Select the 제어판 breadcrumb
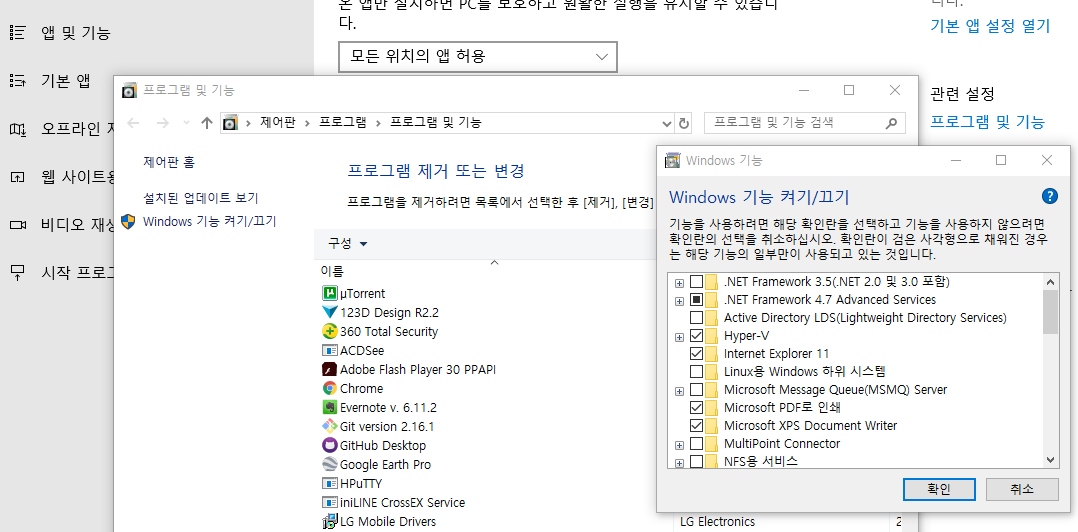Screen dimensions: 1078x532 coord(278,123)
